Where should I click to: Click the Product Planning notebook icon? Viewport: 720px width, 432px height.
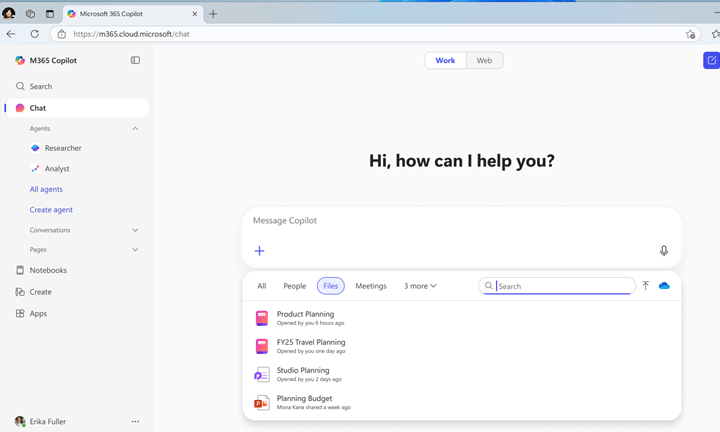[x=262, y=318]
